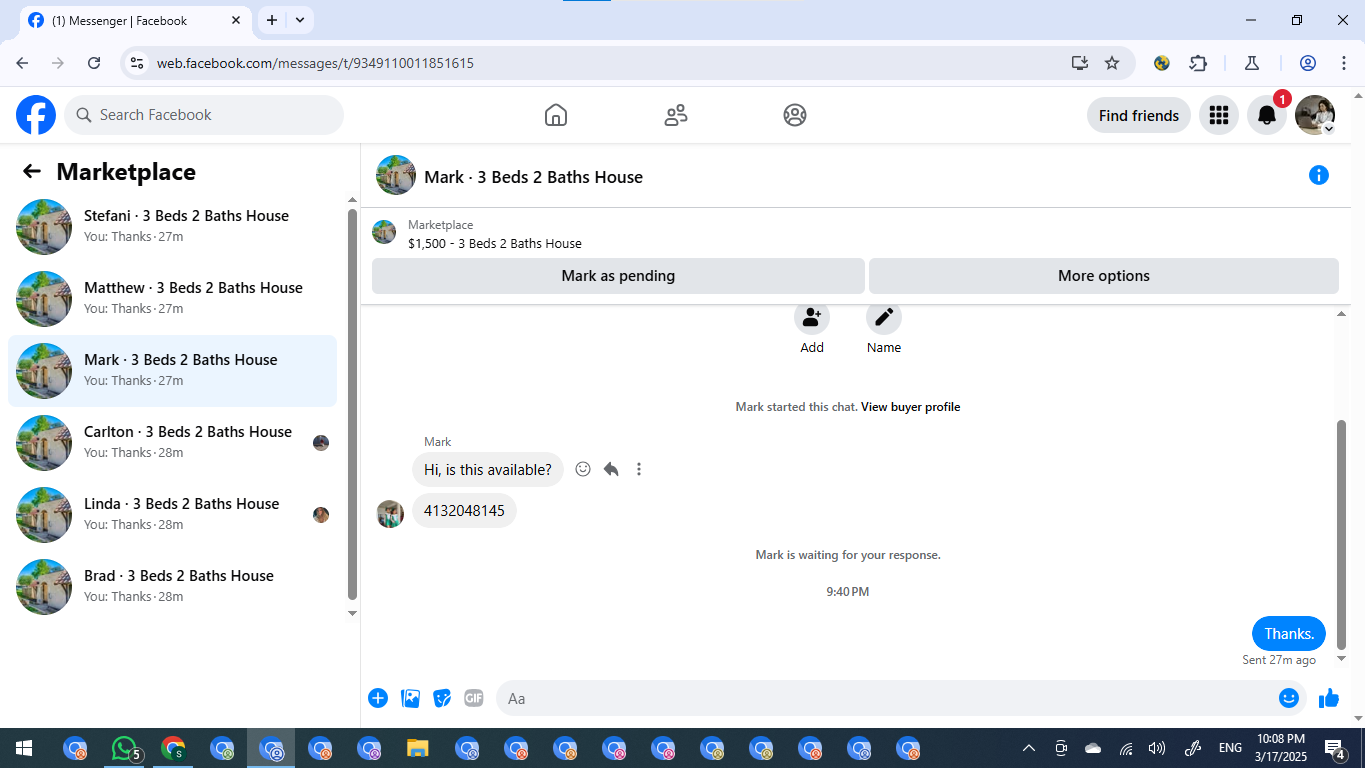
Task: Open the volume control in system tray
Action: (1157, 748)
